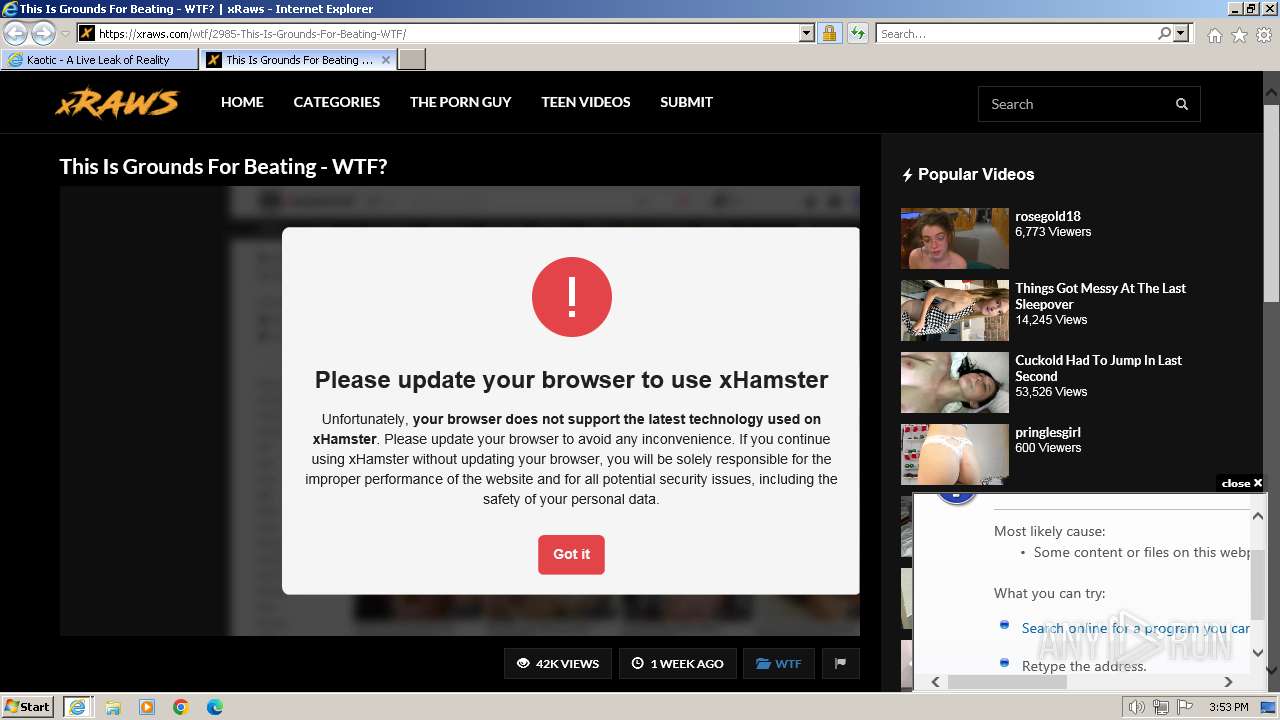Viewport: 1280px width, 720px height.
Task: Go back with the browser Back arrow
Action: coord(16,33)
